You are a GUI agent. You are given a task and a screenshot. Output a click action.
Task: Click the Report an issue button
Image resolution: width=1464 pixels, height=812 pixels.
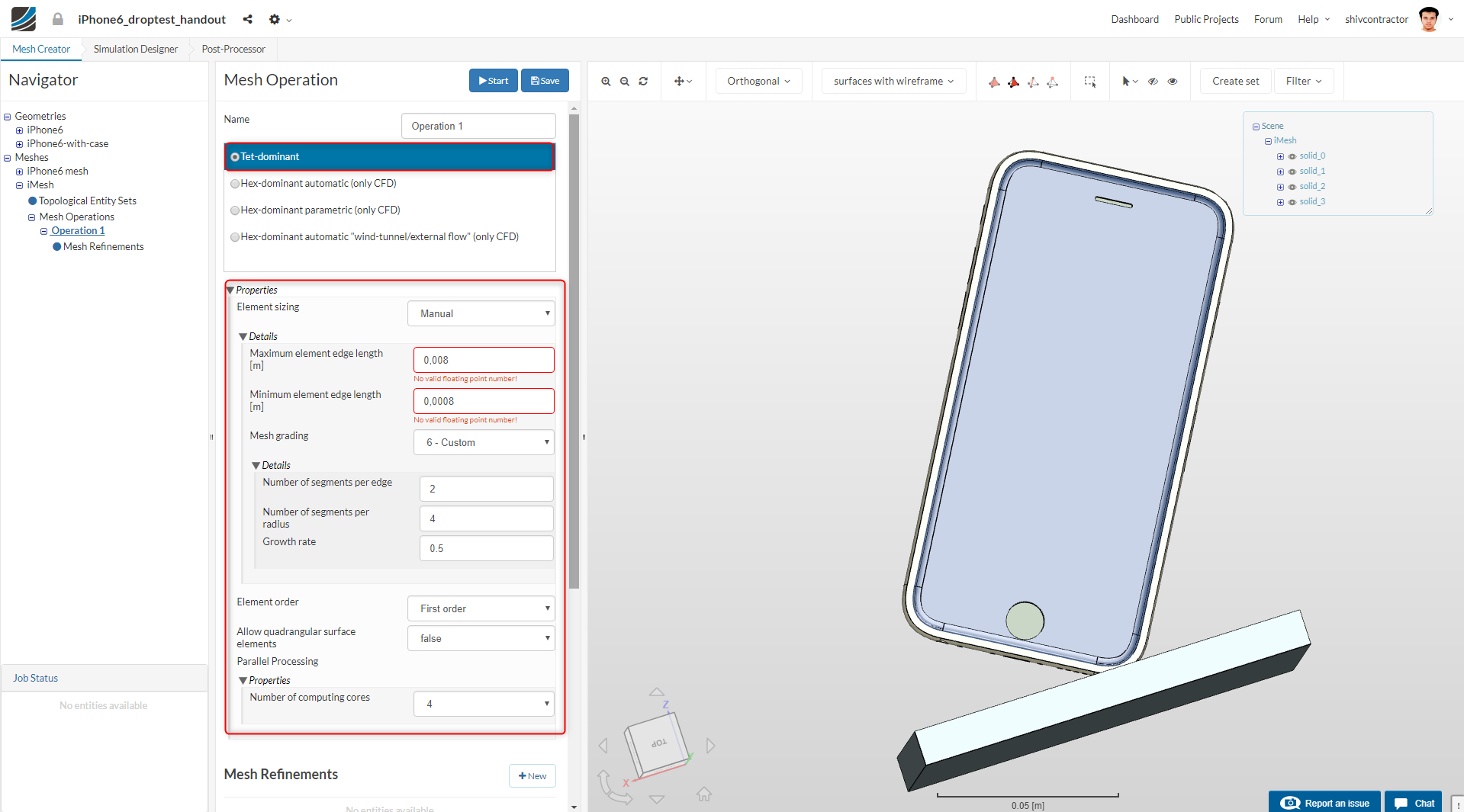(1324, 803)
